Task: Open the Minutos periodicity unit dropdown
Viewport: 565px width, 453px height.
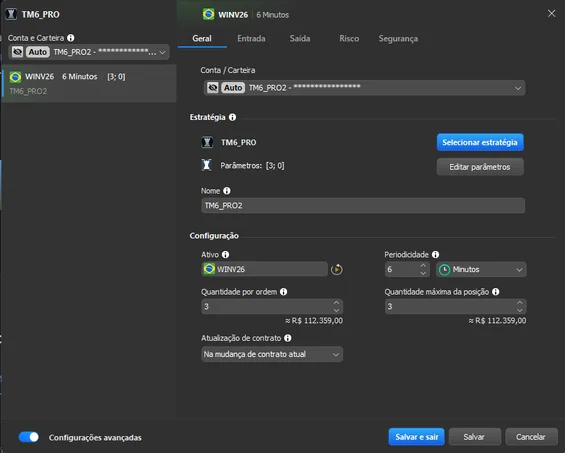Action: [481, 270]
